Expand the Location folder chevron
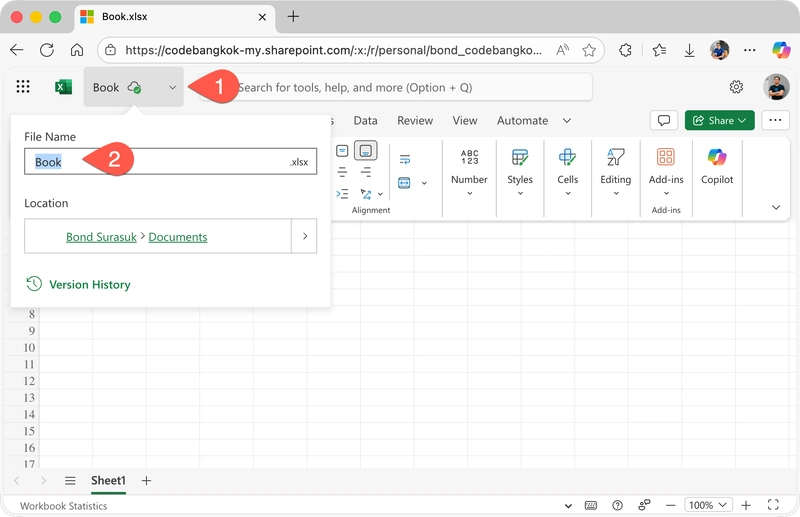The width and height of the screenshot is (800, 517). pyautogui.click(x=303, y=237)
